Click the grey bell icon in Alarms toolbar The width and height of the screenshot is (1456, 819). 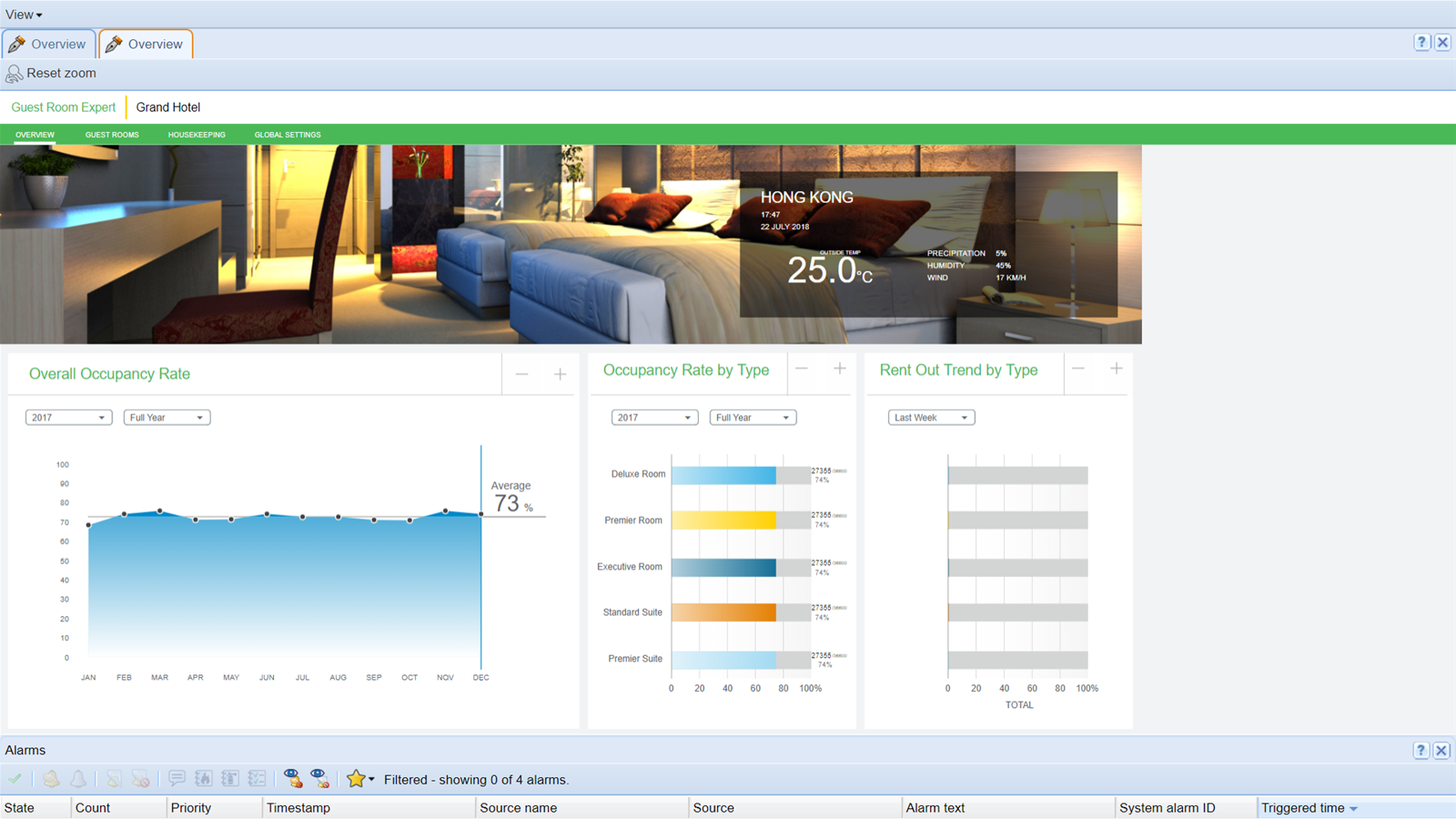79,779
